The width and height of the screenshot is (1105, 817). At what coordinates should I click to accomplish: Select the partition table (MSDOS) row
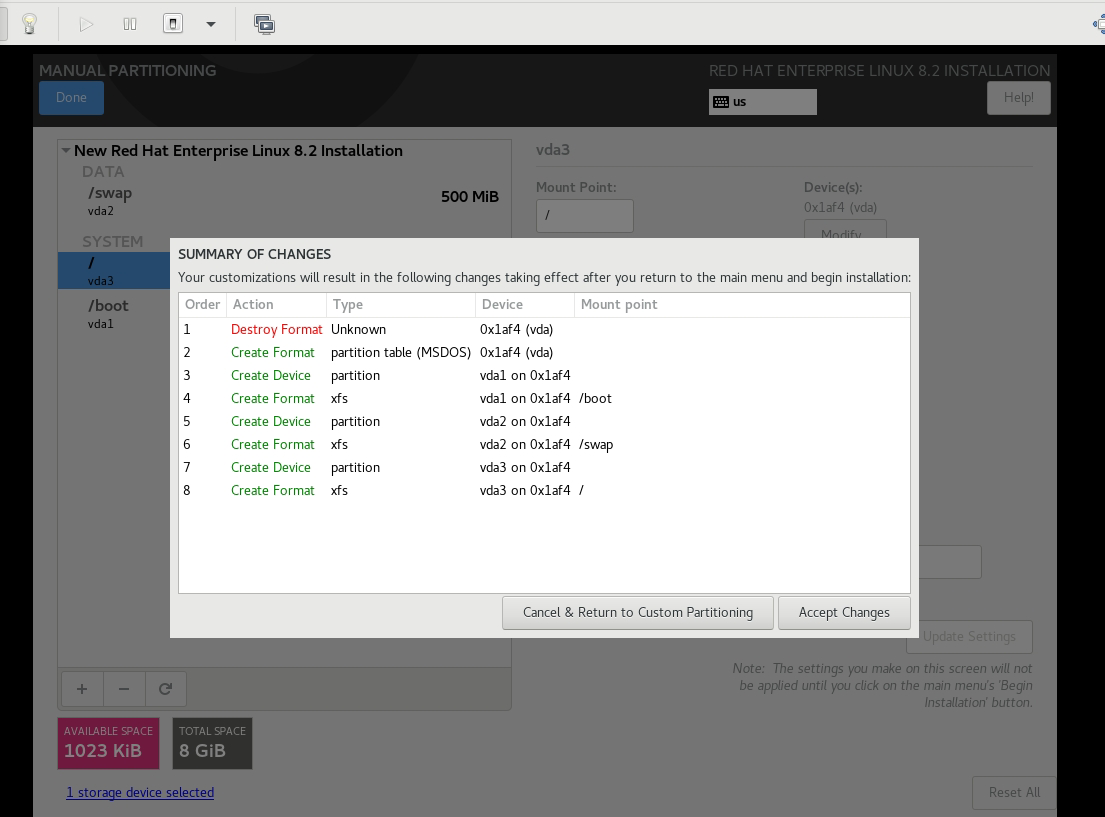544,352
